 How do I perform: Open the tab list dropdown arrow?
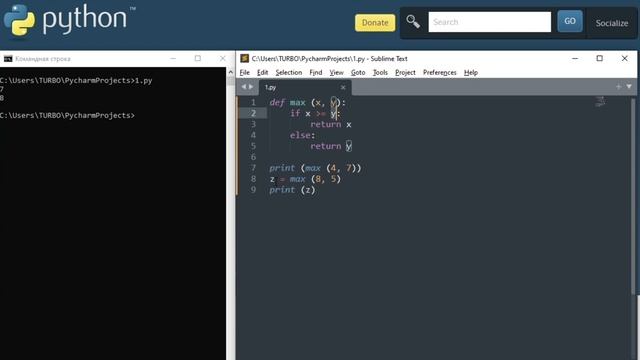pyautogui.click(x=629, y=87)
